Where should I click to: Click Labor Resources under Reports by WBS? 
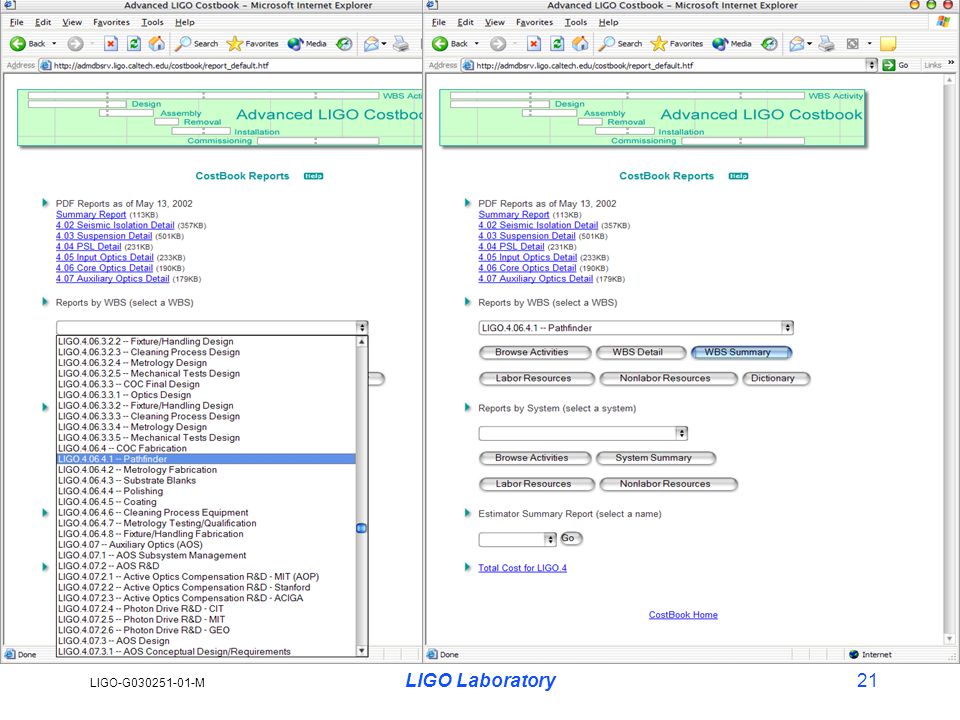click(x=537, y=379)
